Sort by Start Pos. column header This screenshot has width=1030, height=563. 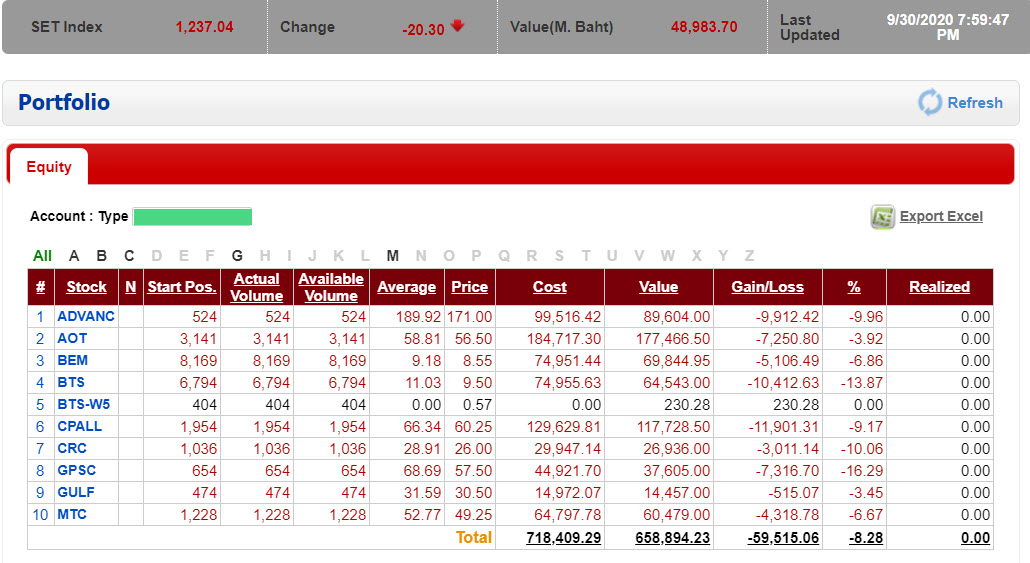point(182,287)
